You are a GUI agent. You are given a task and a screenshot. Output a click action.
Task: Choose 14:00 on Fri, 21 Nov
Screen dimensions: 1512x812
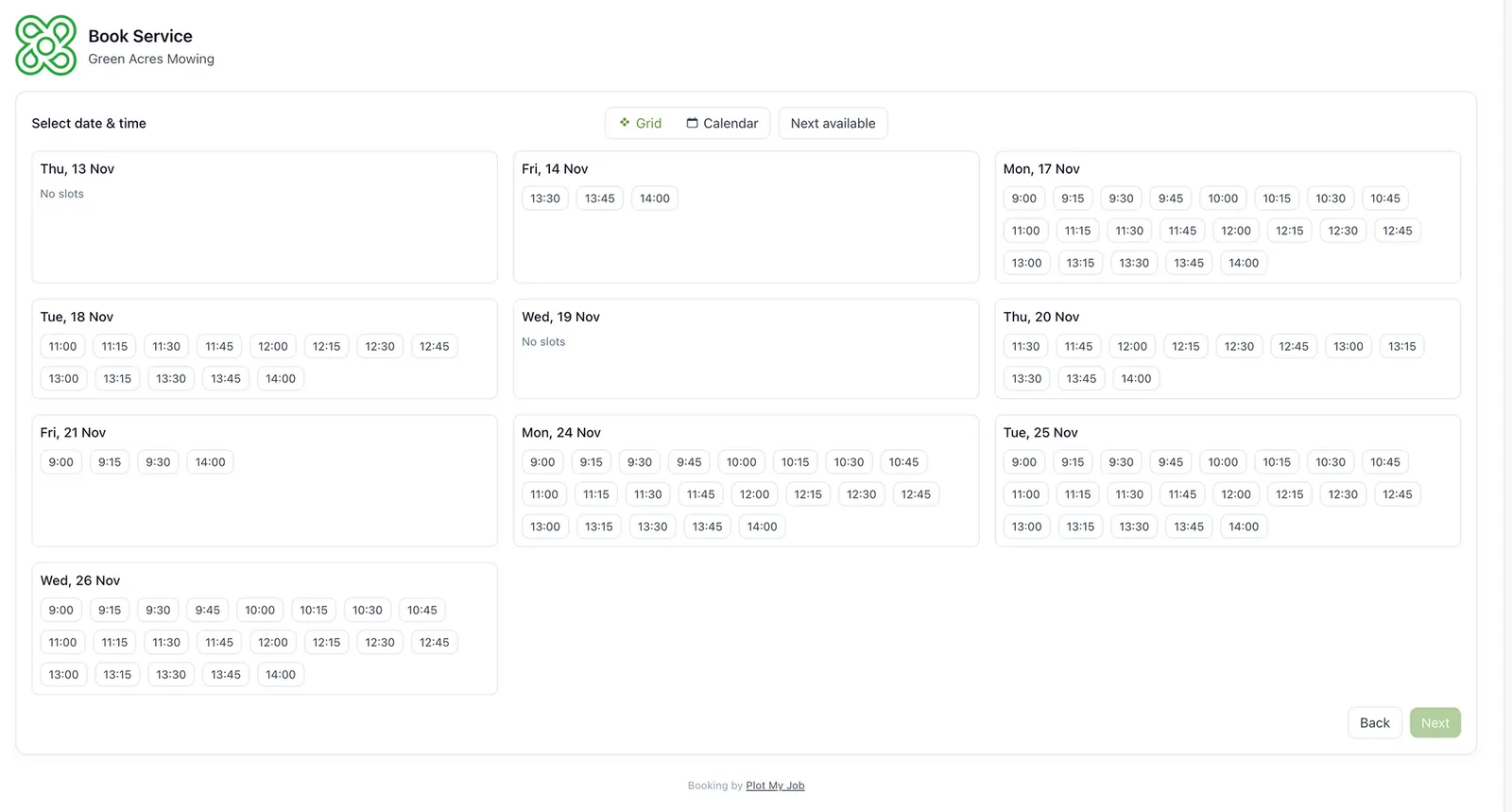[x=210, y=462]
